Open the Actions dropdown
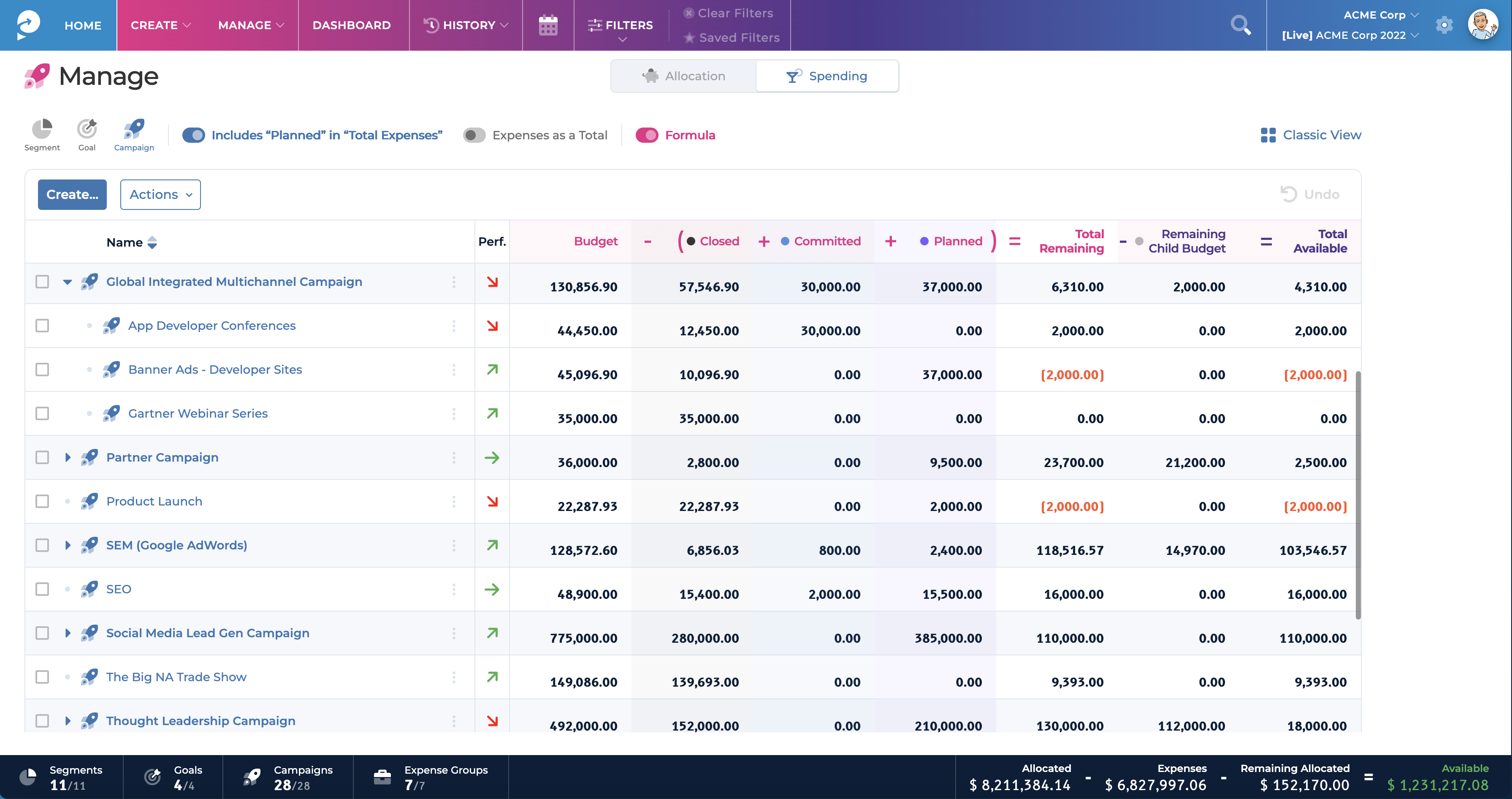 pos(160,194)
